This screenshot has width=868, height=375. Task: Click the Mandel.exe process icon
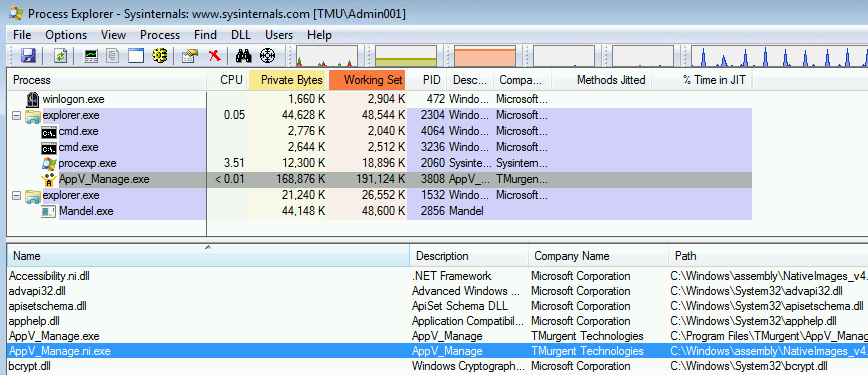pos(49,211)
